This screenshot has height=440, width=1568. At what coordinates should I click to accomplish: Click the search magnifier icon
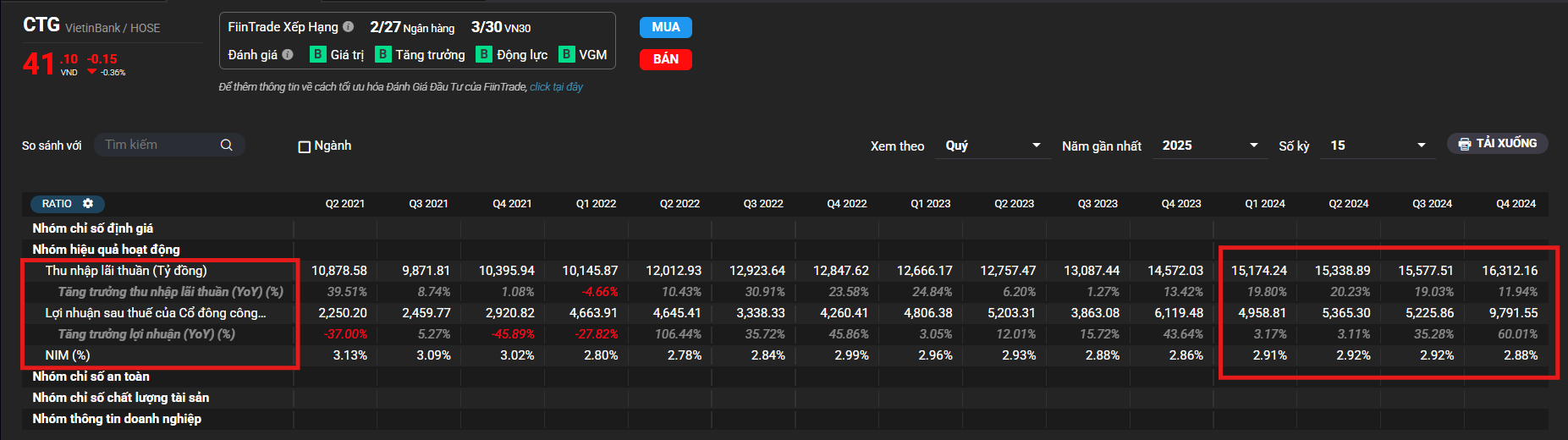pos(226,145)
